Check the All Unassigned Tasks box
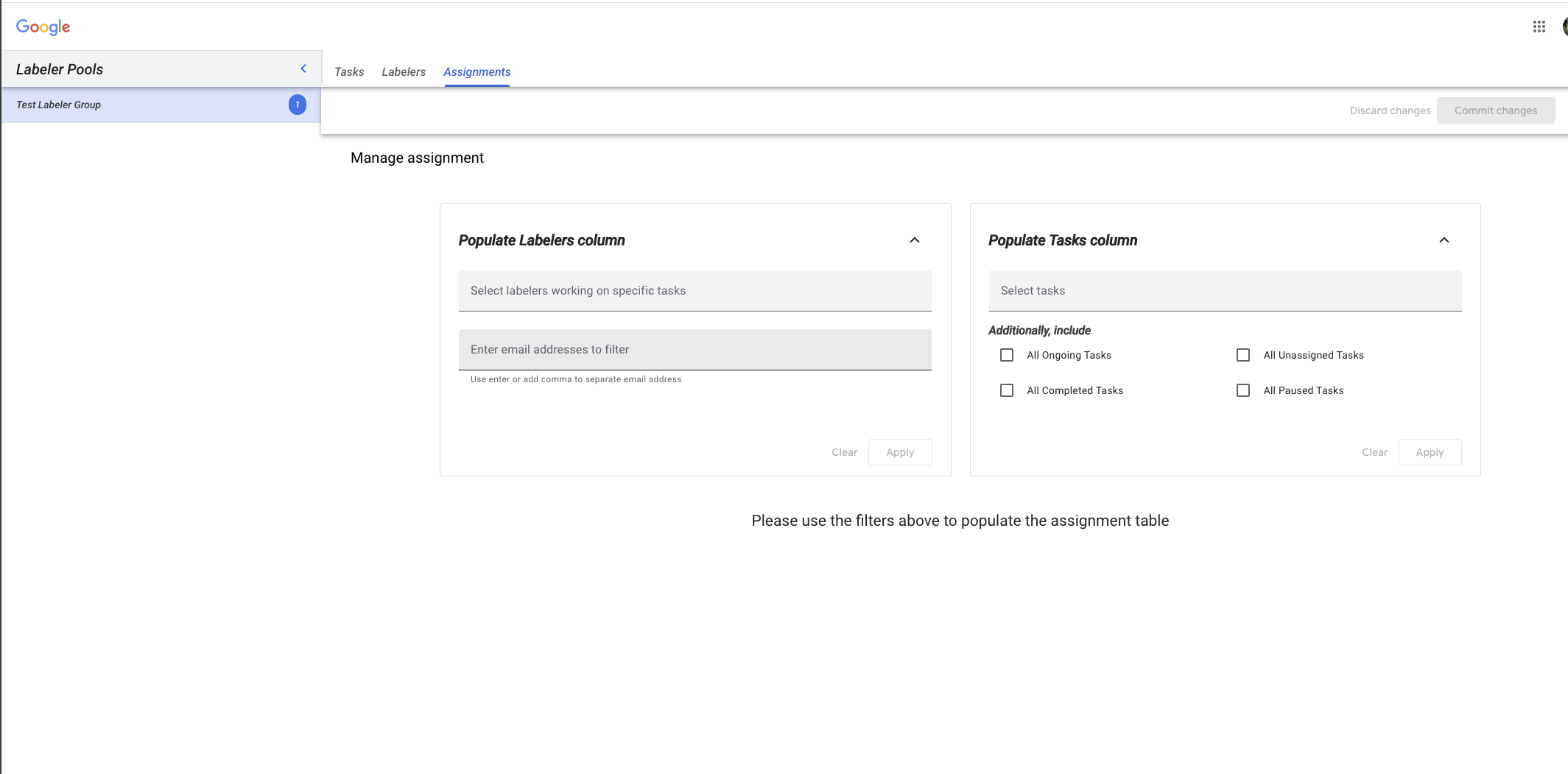 click(x=1242, y=355)
